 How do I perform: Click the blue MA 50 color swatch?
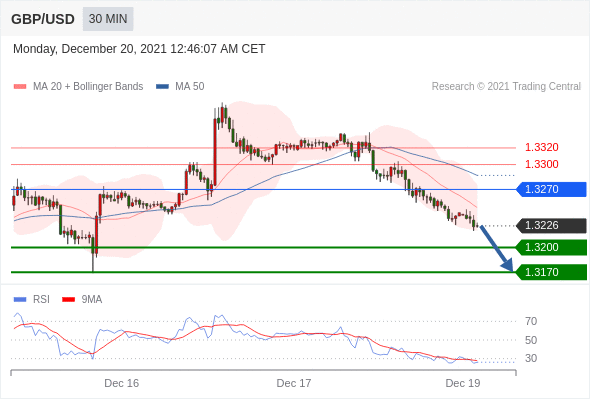point(163,87)
